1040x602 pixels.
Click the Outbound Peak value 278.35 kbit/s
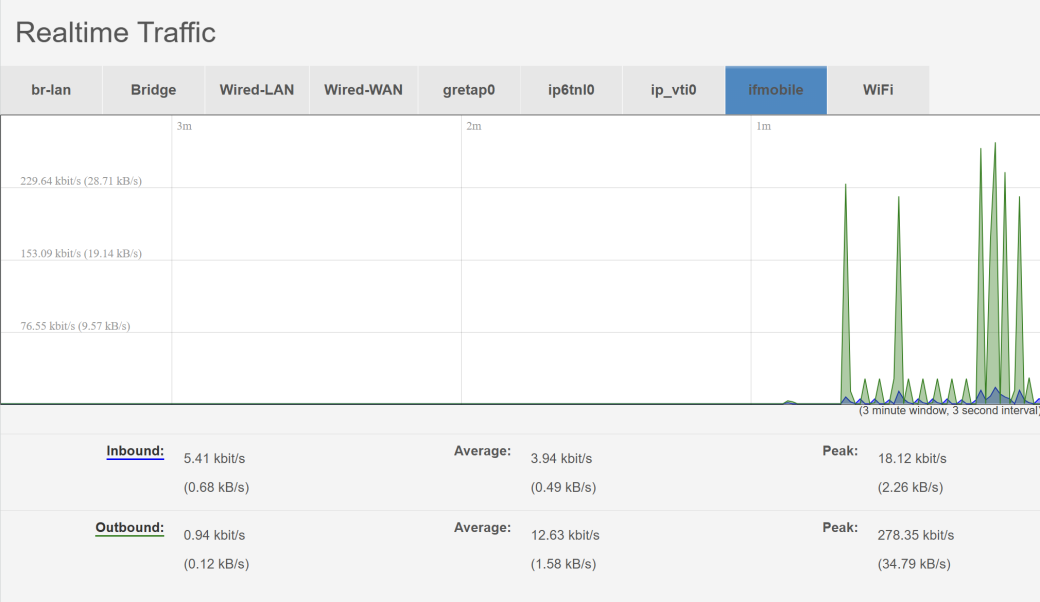[x=915, y=535]
